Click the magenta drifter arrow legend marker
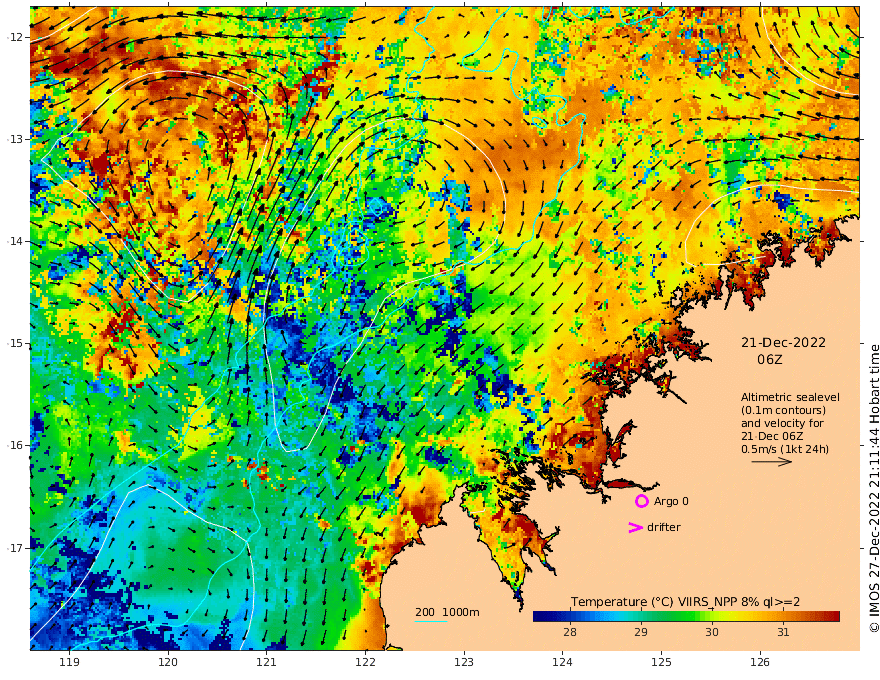This screenshot has width=880, height=680. tap(635, 527)
